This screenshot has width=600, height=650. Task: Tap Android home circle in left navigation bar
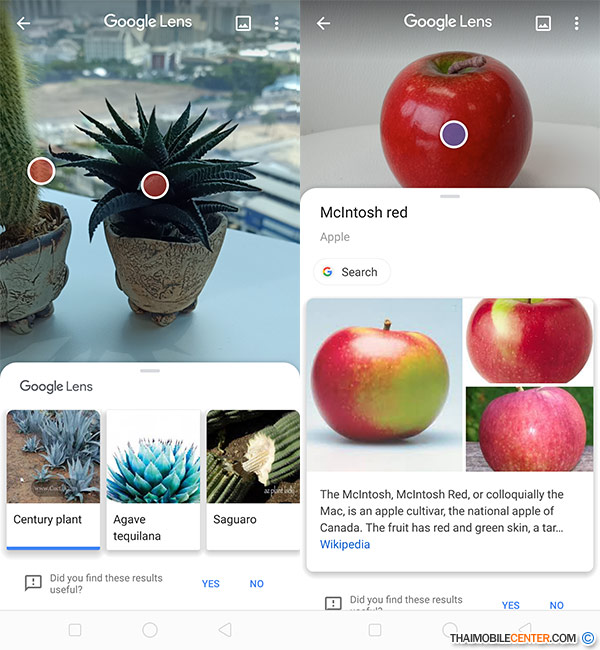pos(150,630)
